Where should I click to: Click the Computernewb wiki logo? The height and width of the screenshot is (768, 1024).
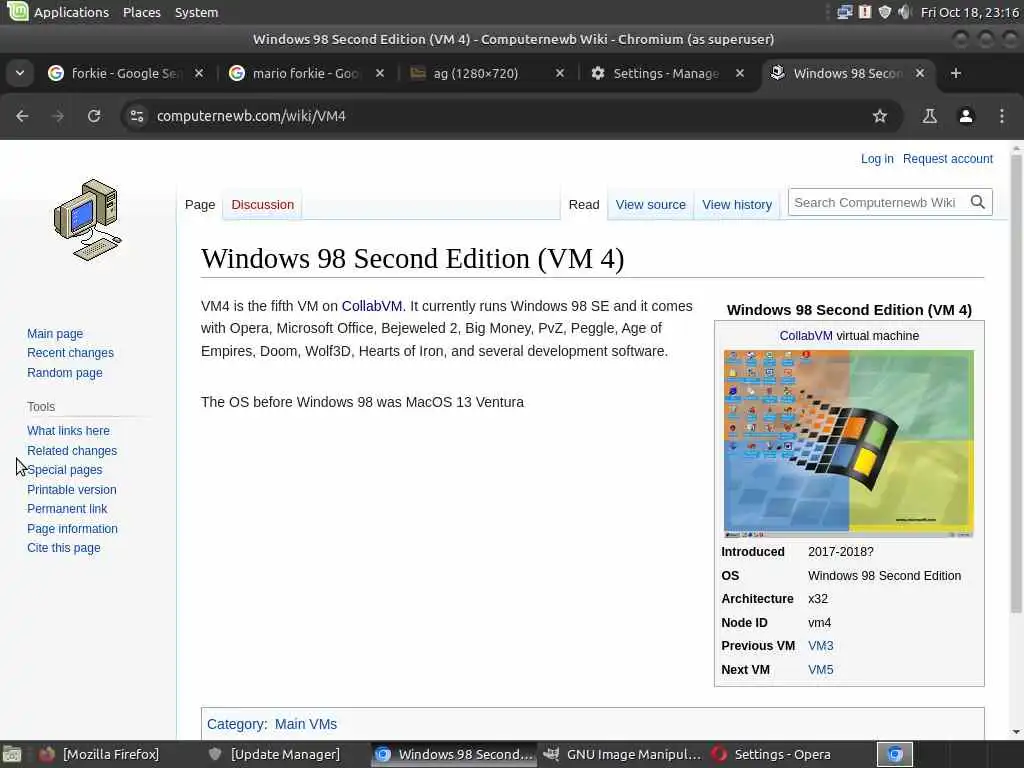(x=88, y=220)
